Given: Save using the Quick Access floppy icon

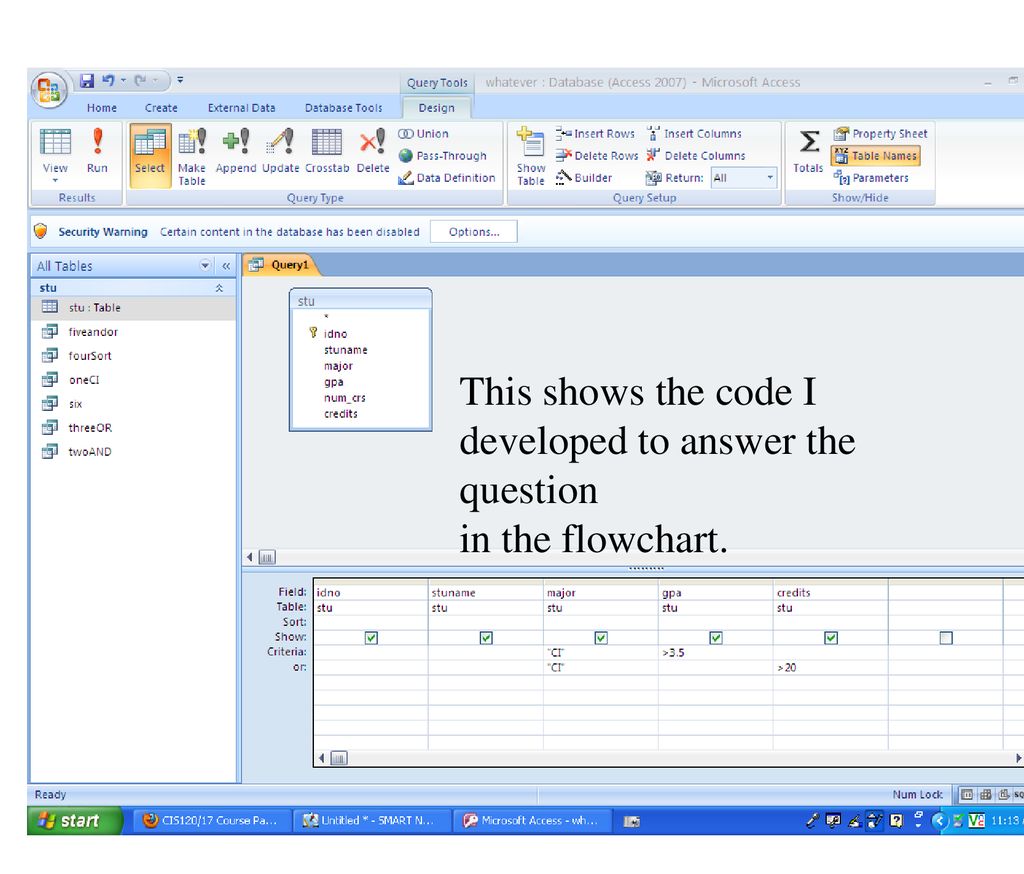Looking at the screenshot, I should [x=87, y=80].
